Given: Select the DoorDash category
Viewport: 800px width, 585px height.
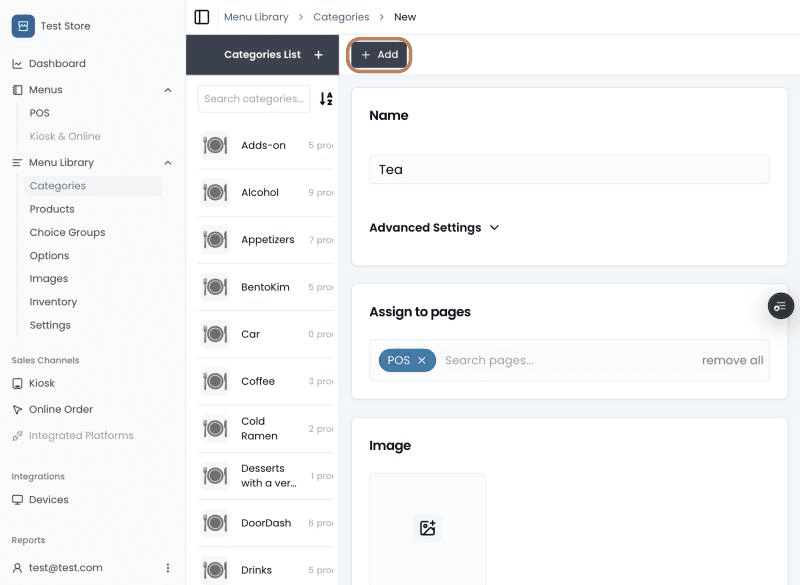Looking at the screenshot, I should 265,523.
